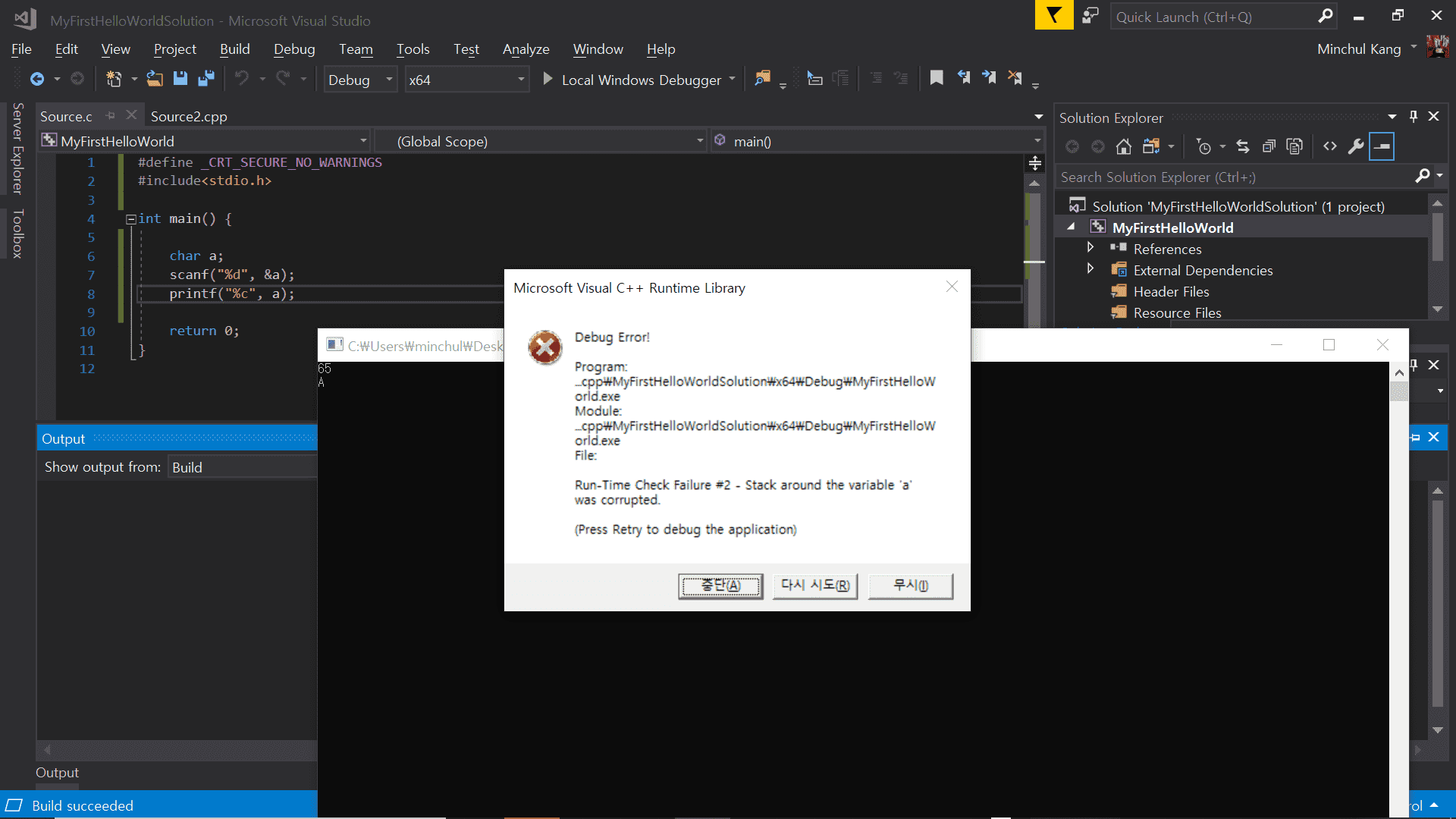1456x819 pixels.
Task: Toggle bookmark on current line
Action: point(937,78)
